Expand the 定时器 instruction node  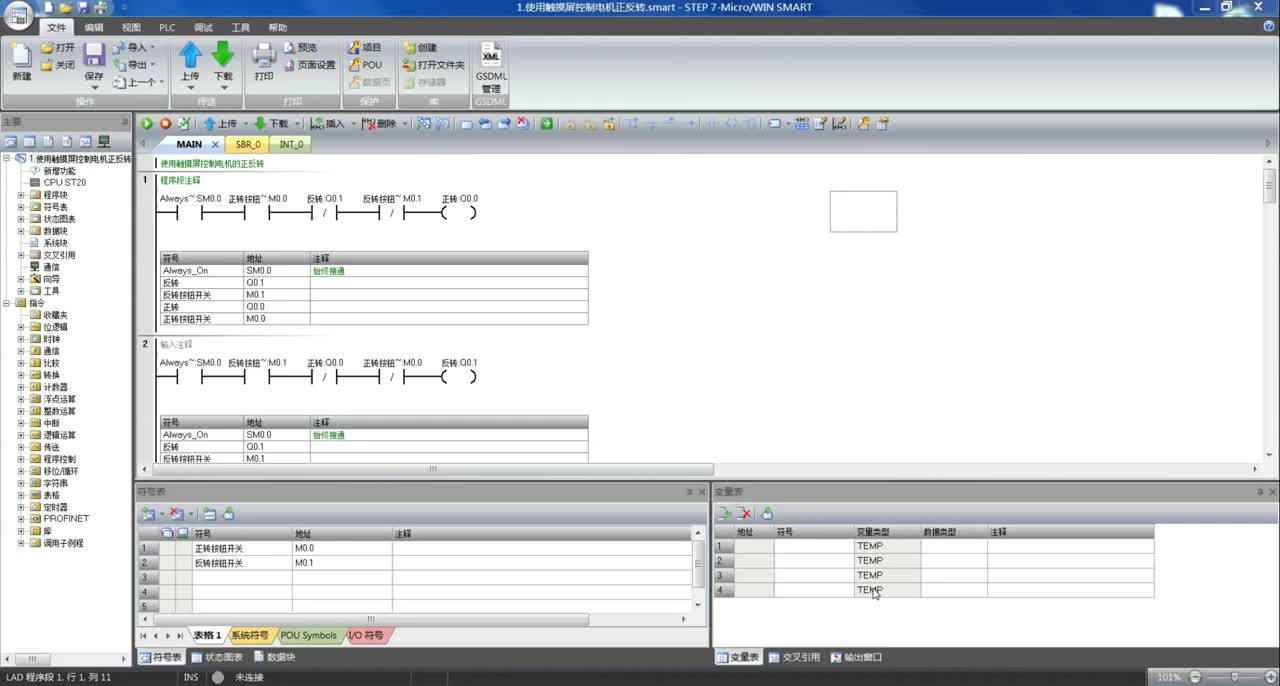[x=21, y=507]
